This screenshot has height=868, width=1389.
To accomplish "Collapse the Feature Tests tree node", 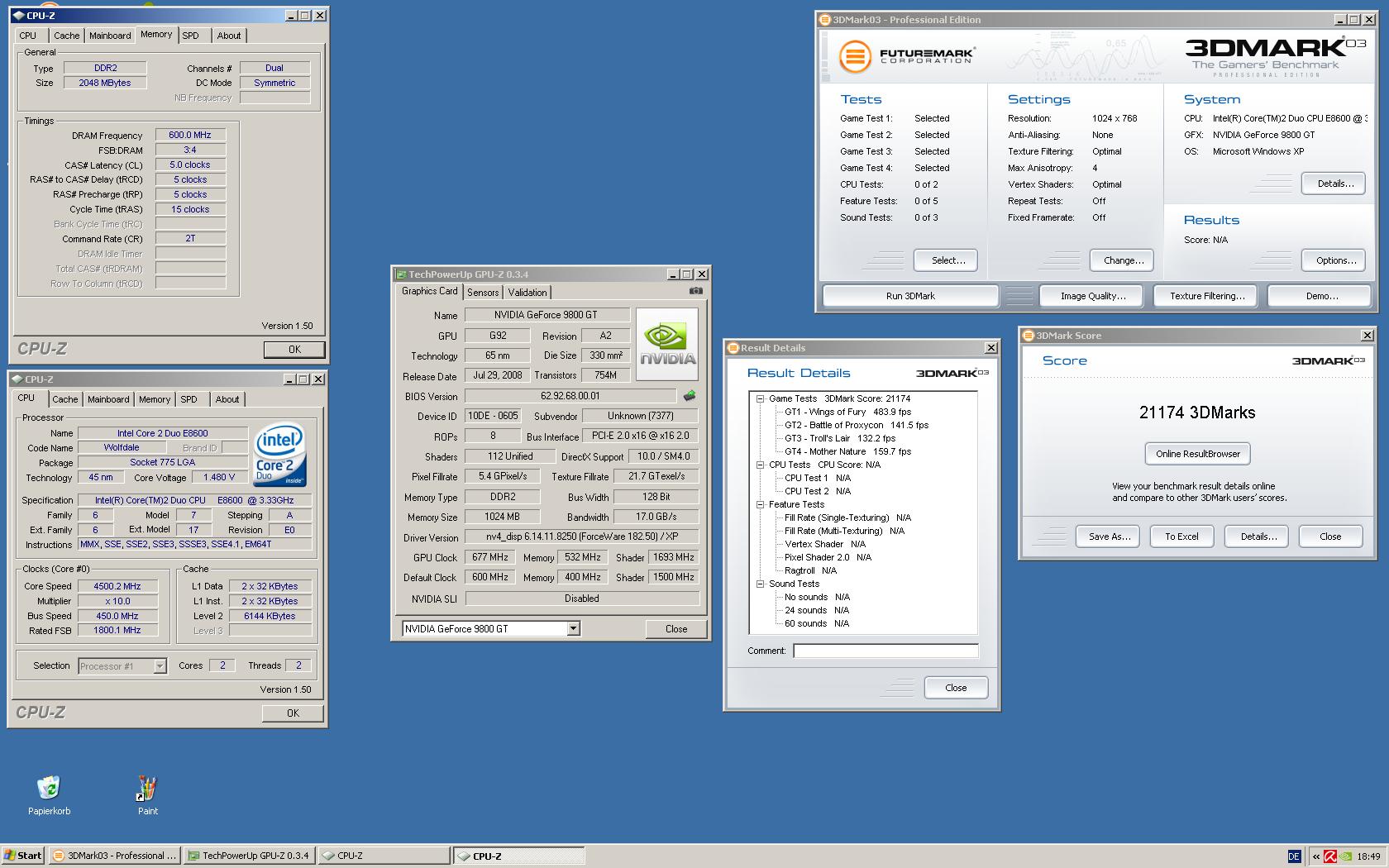I will point(760,504).
